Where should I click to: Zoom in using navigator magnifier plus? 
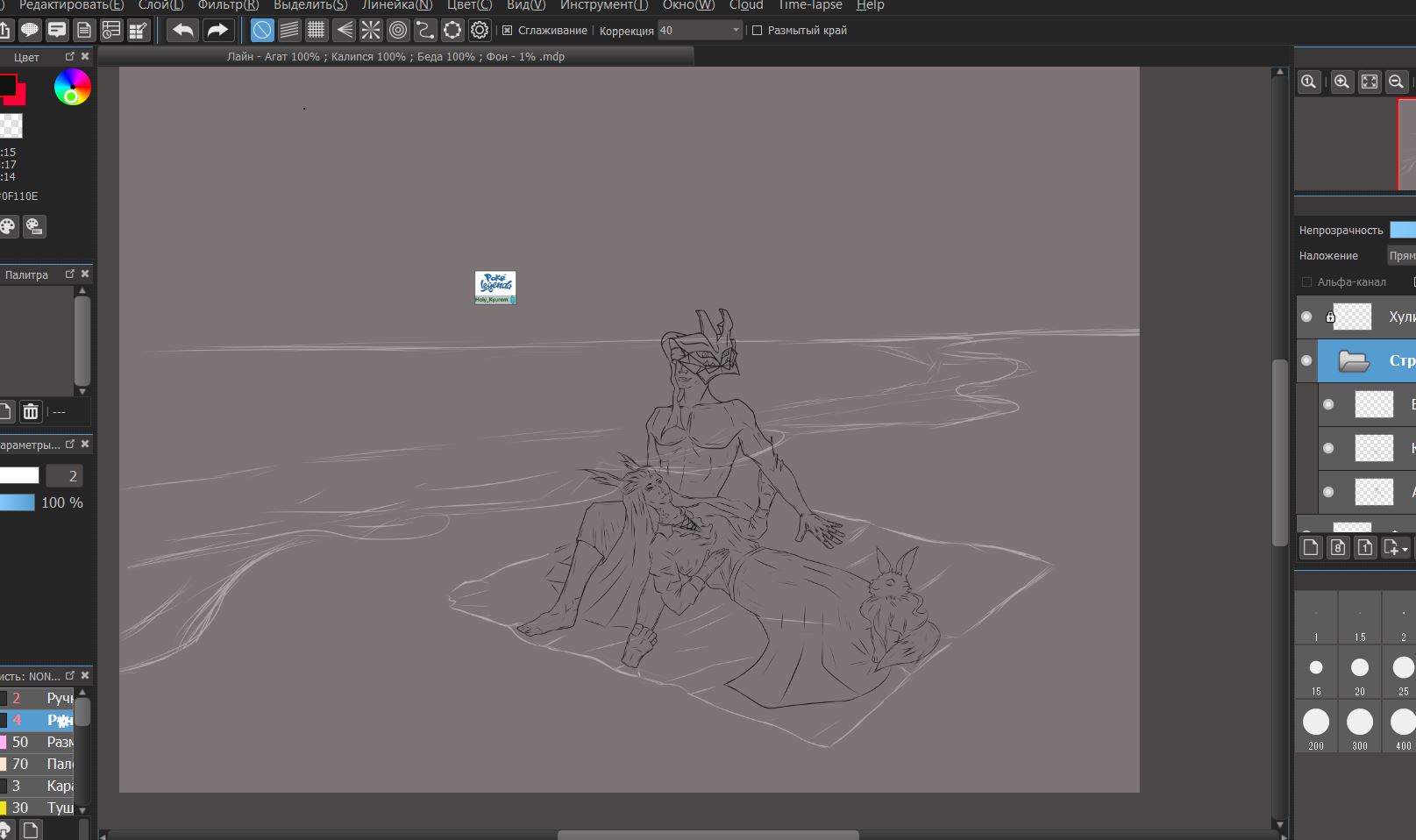point(1341,82)
